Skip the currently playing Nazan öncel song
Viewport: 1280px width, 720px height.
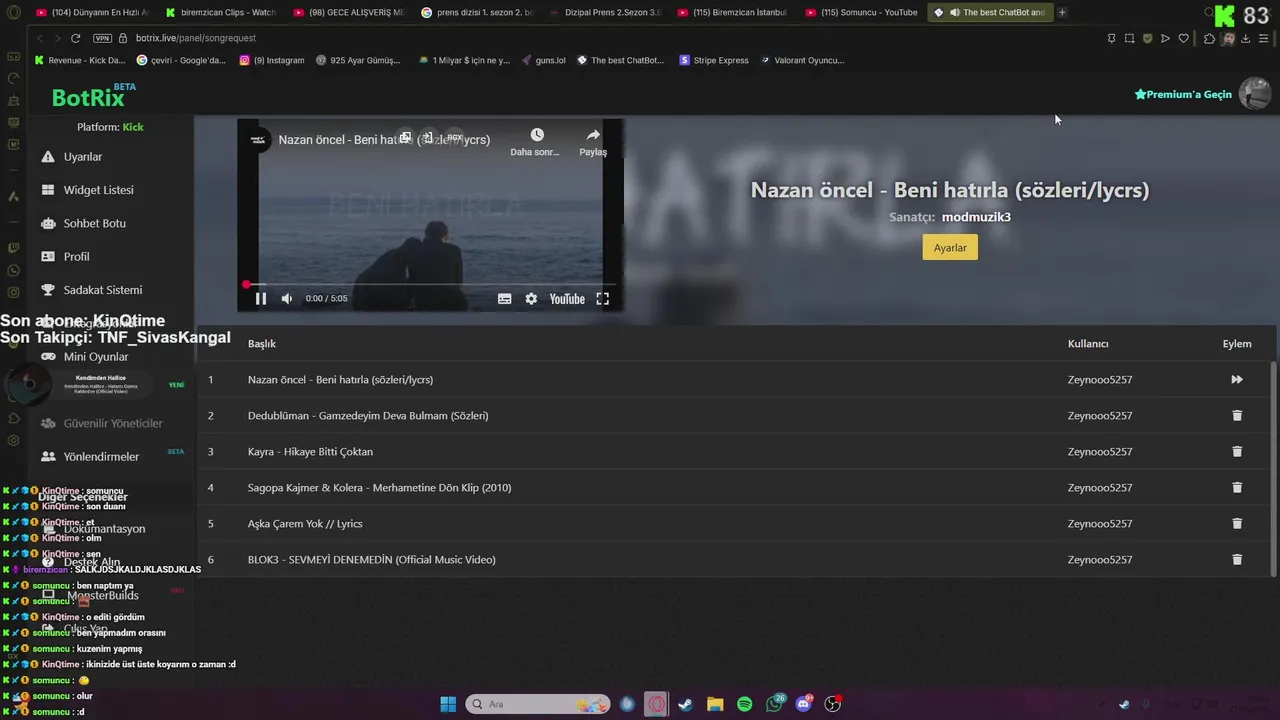click(x=1237, y=379)
